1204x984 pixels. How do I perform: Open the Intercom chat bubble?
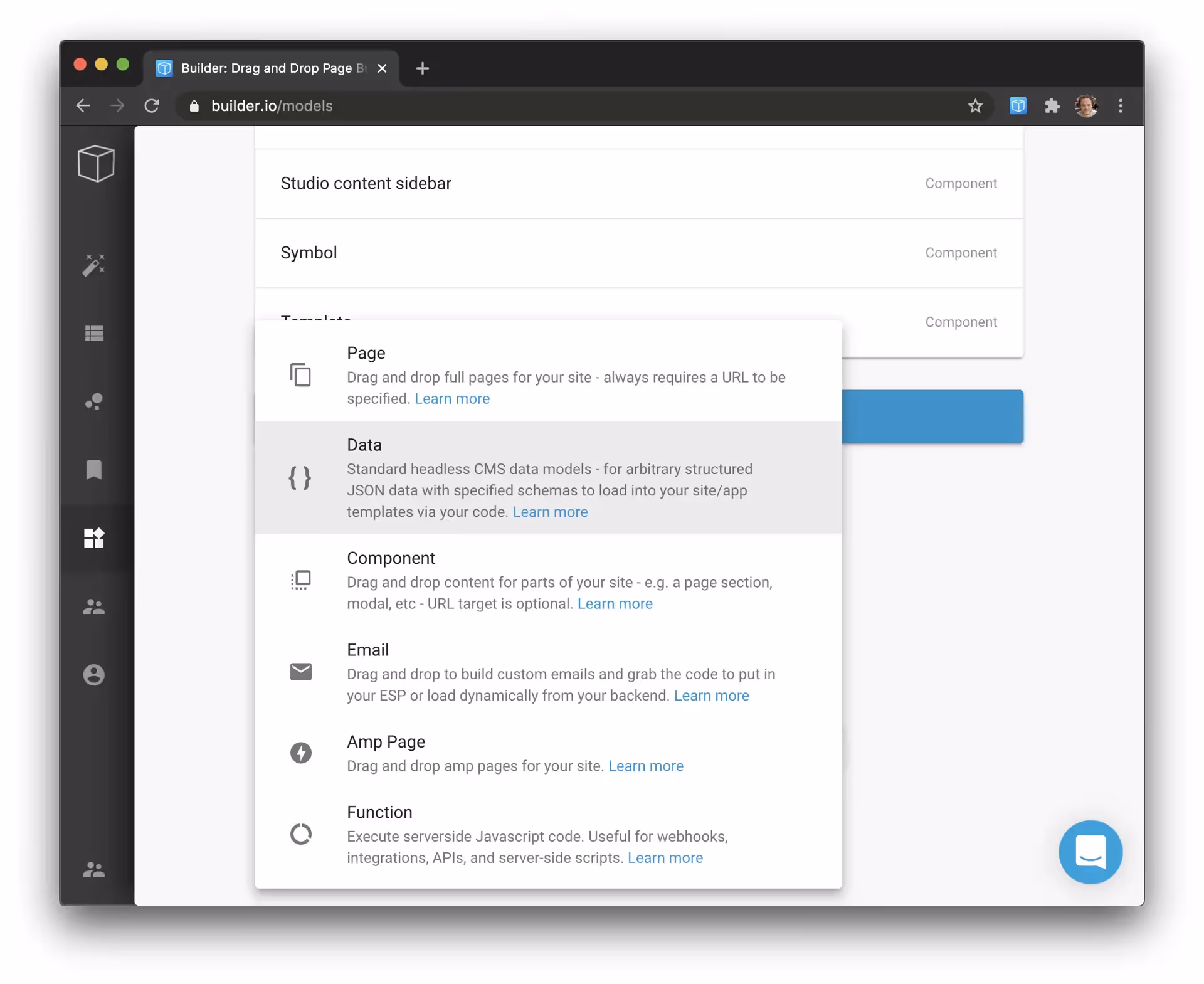(1090, 852)
